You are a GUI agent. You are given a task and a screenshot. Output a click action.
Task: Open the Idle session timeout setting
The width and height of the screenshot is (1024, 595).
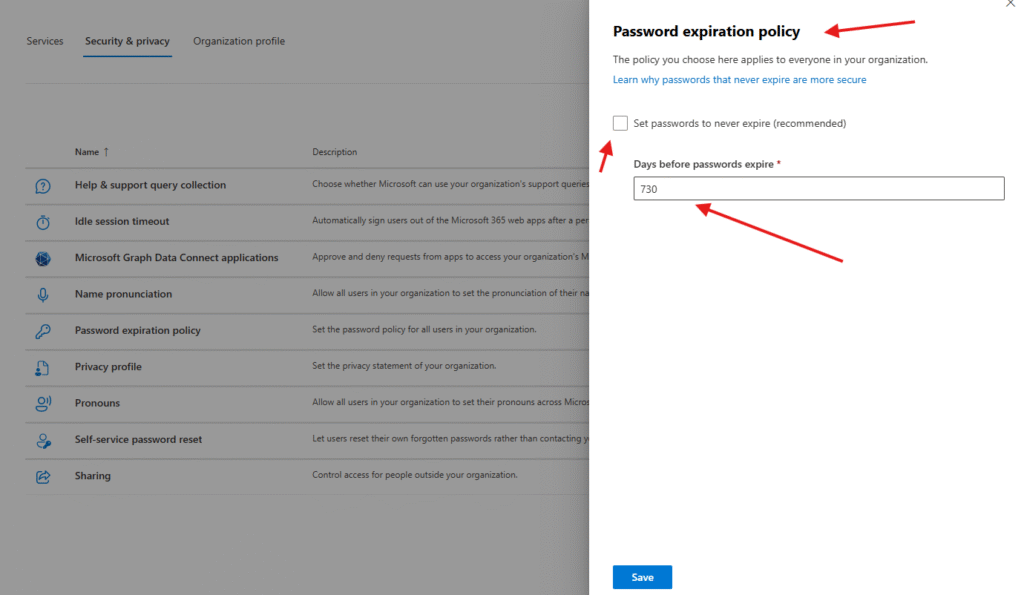[x=122, y=222]
